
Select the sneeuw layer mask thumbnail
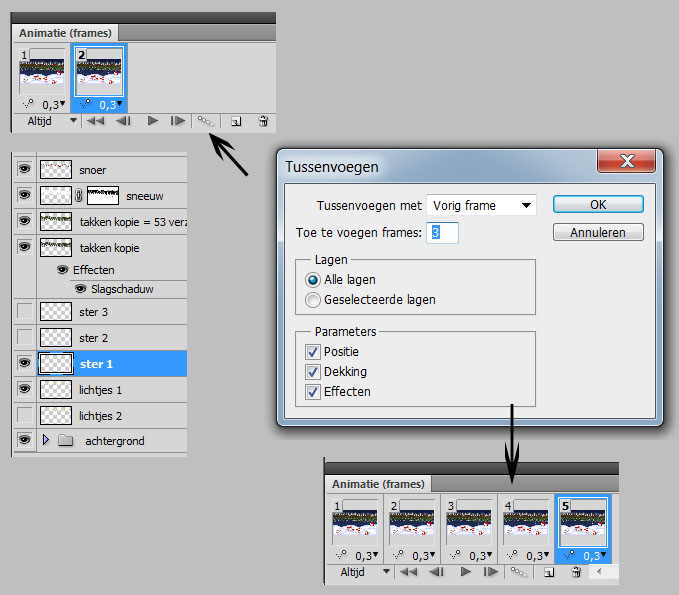[x=103, y=195]
